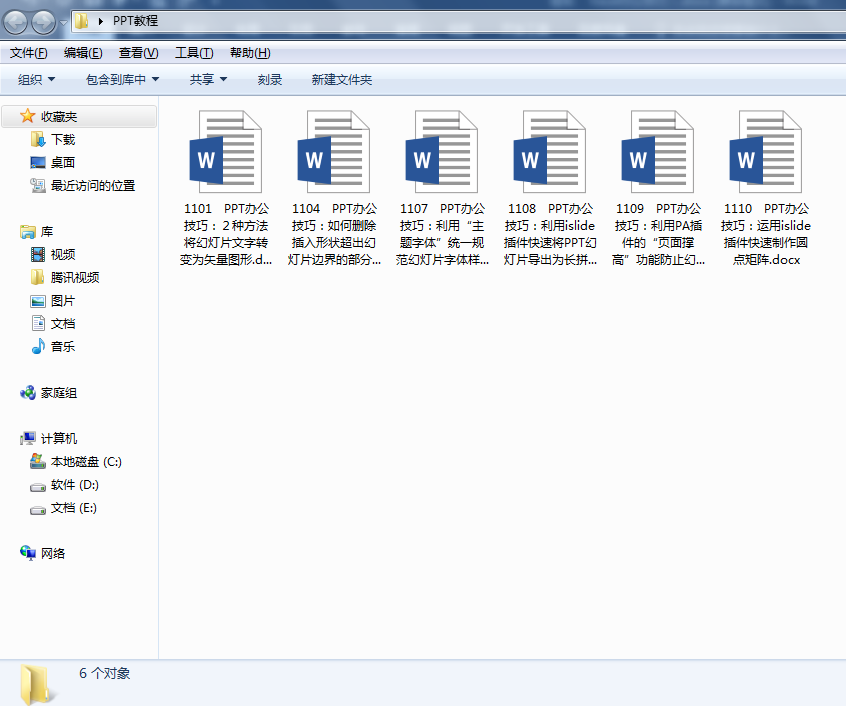Select the Word icon of file 1107

coord(441,152)
